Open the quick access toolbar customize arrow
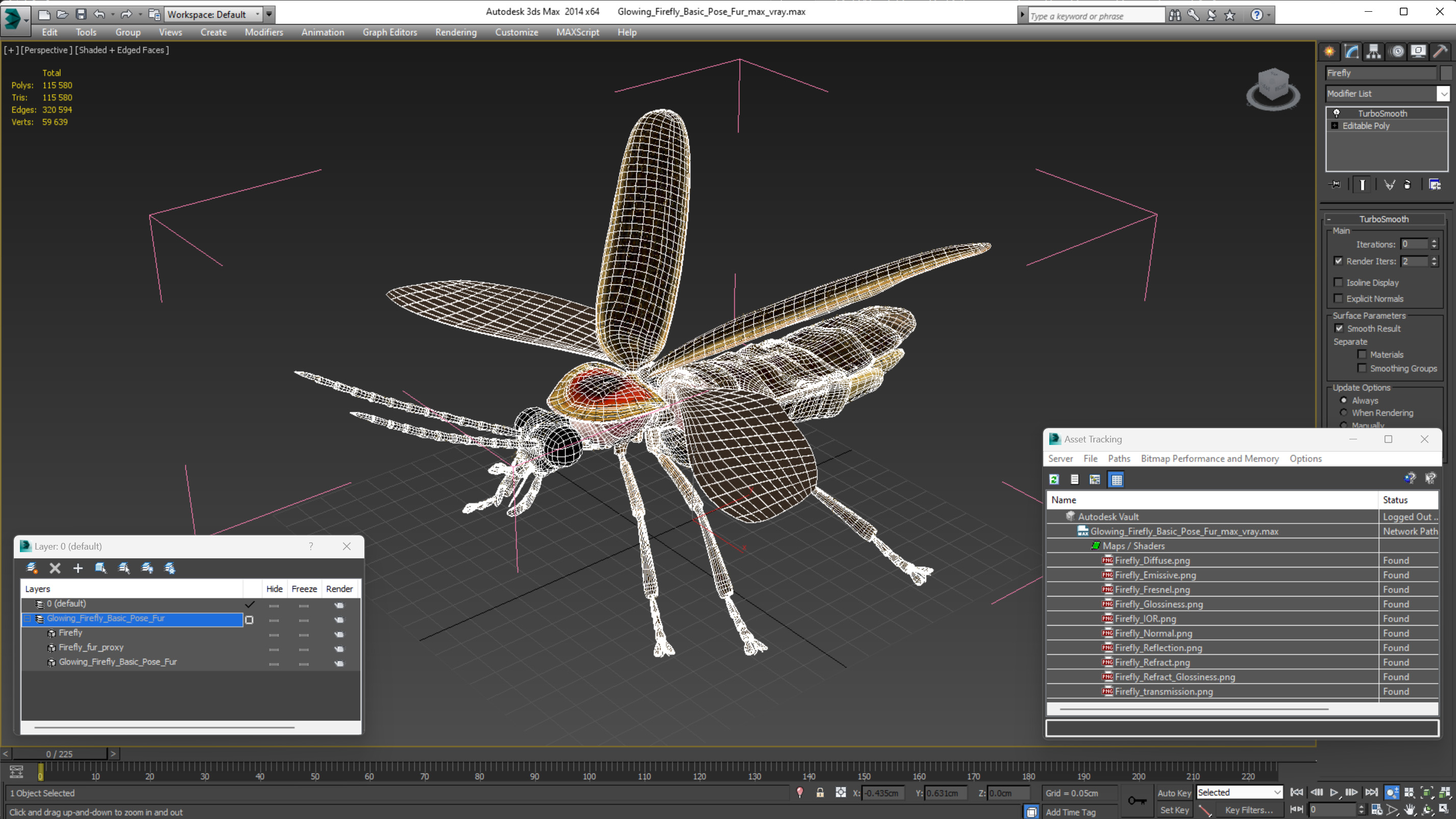Viewport: 1456px width, 819px height. 269,14
